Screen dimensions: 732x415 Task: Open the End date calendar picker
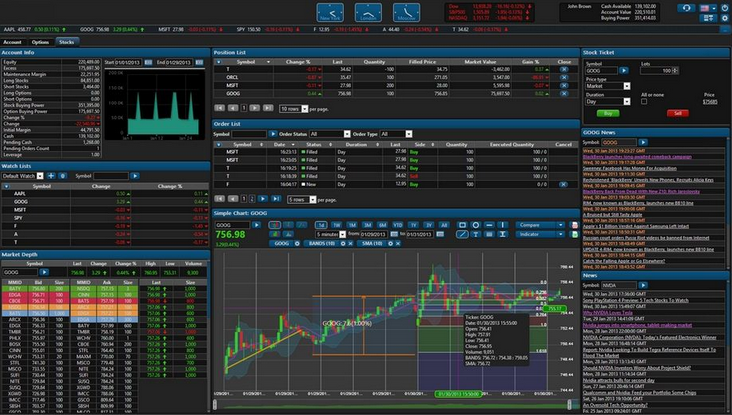pyautogui.click(x=199, y=62)
